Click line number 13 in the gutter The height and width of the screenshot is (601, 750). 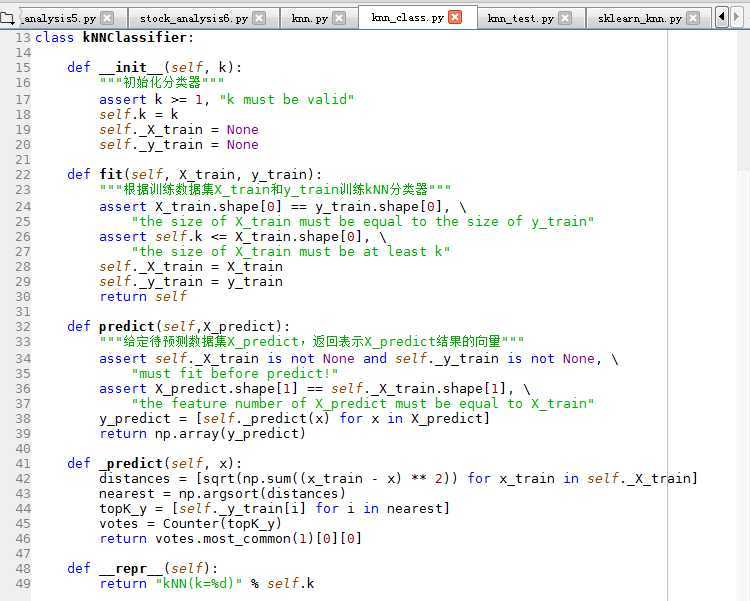[22, 37]
